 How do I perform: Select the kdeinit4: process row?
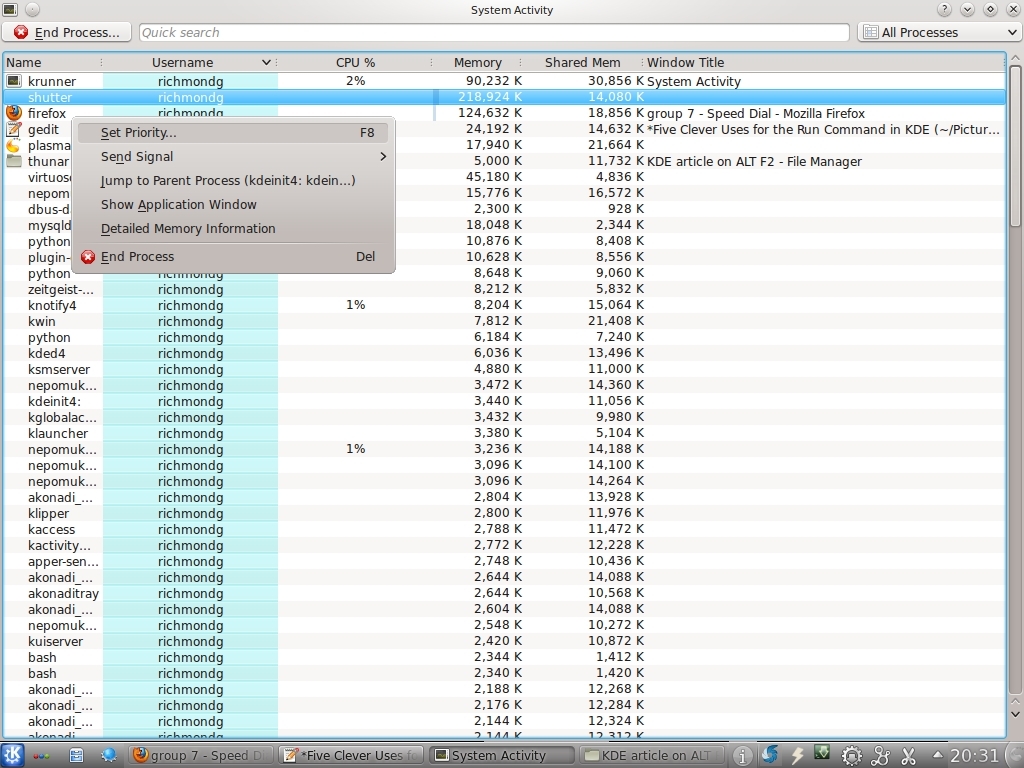click(x=504, y=401)
